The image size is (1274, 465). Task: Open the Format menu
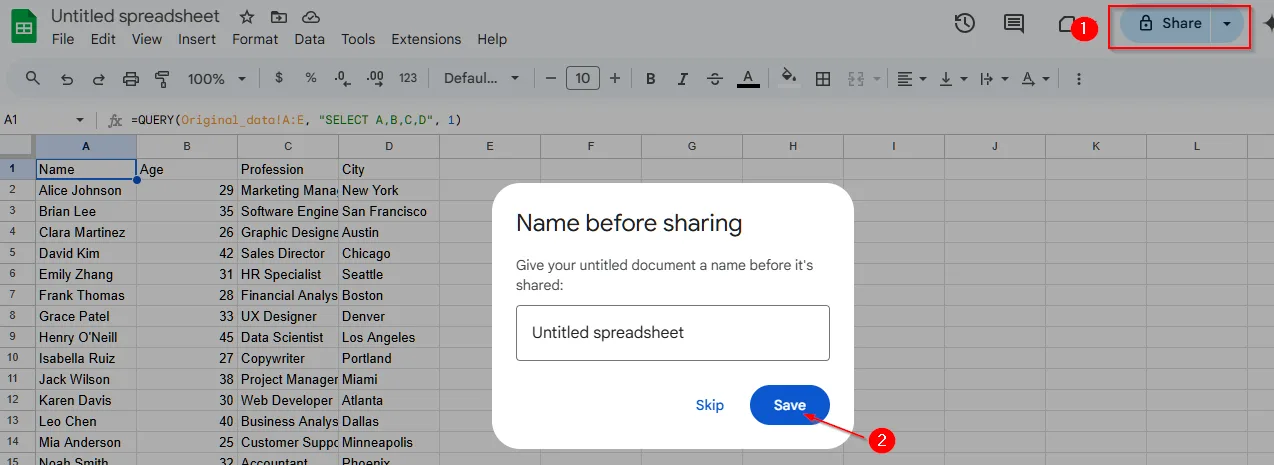(255, 39)
